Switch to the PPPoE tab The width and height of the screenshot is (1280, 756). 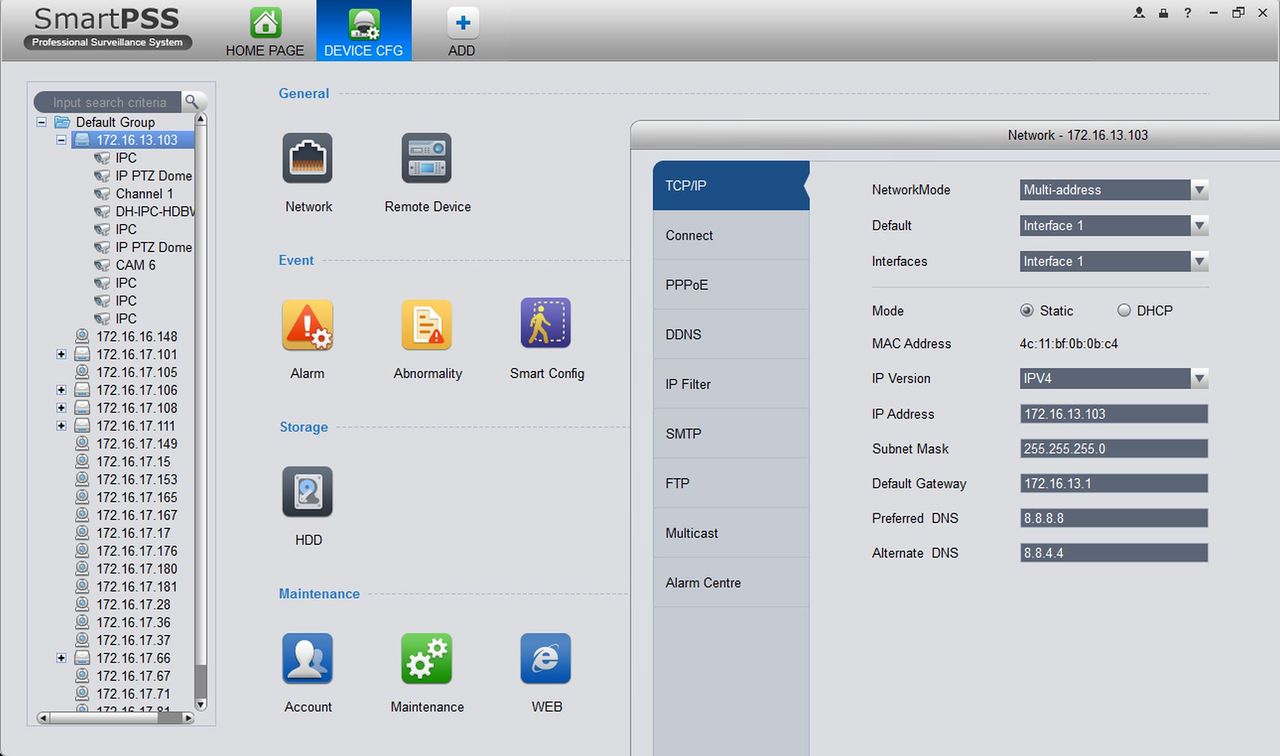click(x=731, y=285)
